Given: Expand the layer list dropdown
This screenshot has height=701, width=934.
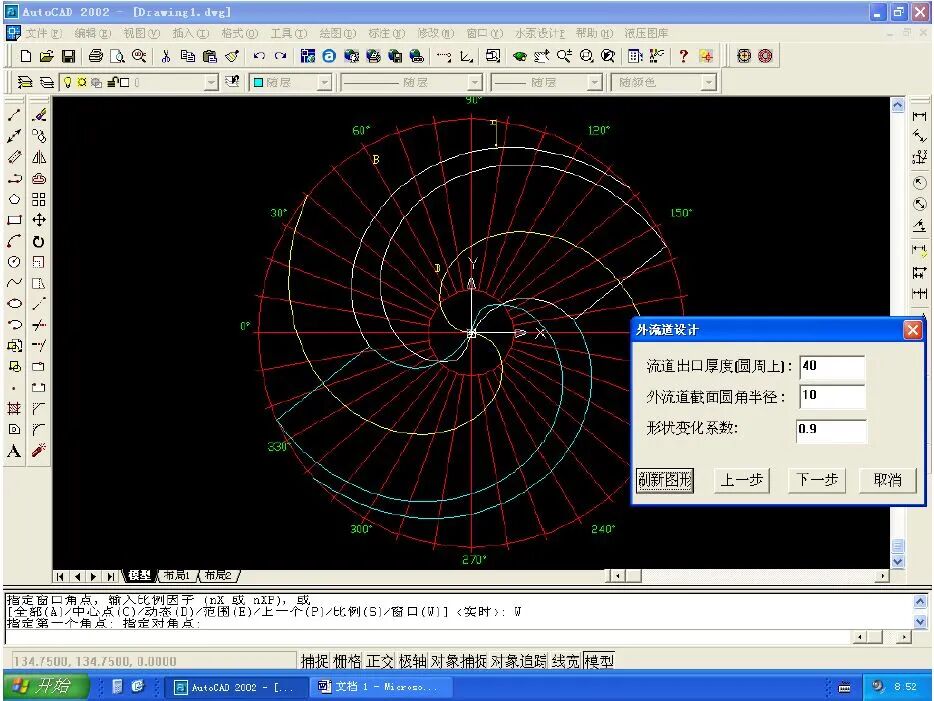Looking at the screenshot, I should point(211,82).
